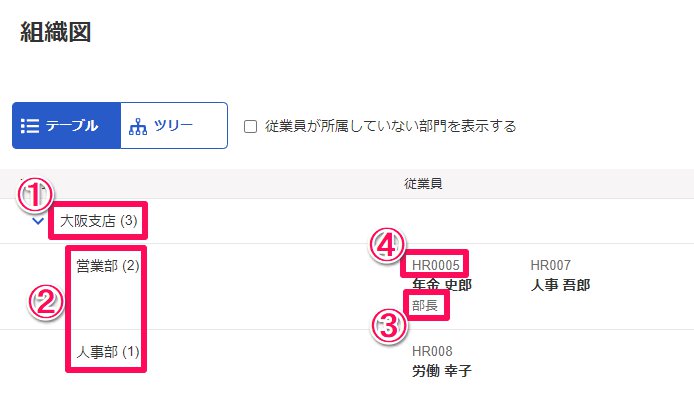
Task: Click employee number HR008
Action: click(432, 351)
